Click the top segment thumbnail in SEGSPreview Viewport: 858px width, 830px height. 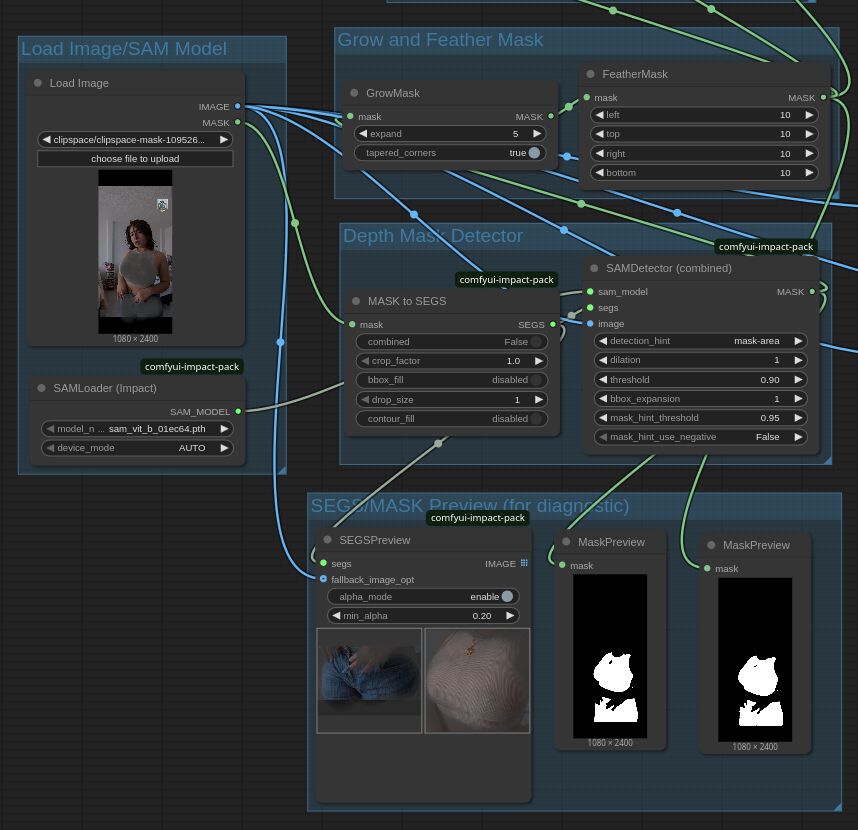tap(477, 680)
